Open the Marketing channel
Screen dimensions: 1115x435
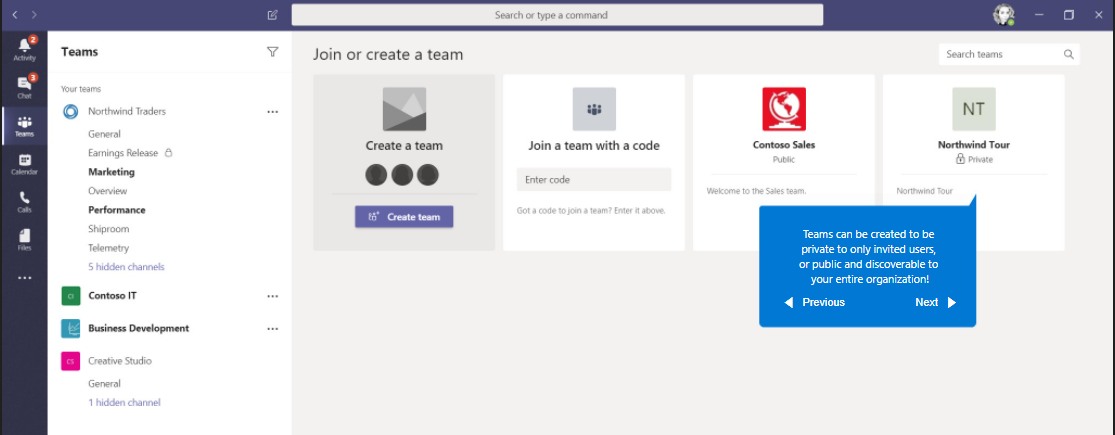111,172
